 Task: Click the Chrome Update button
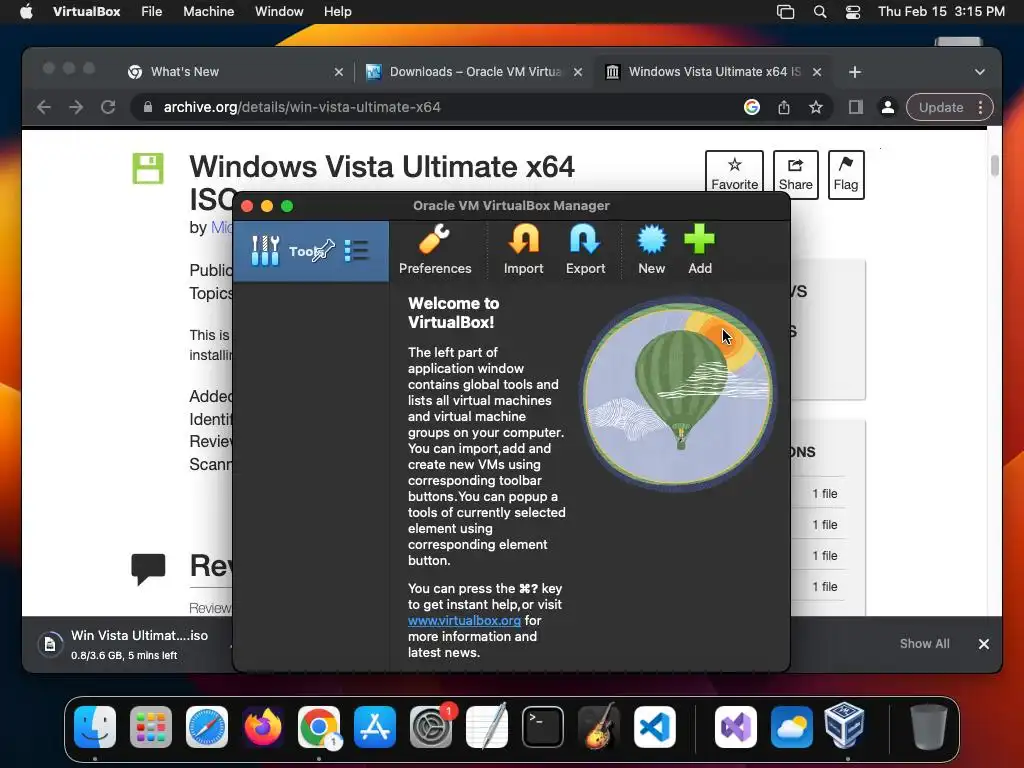940,107
